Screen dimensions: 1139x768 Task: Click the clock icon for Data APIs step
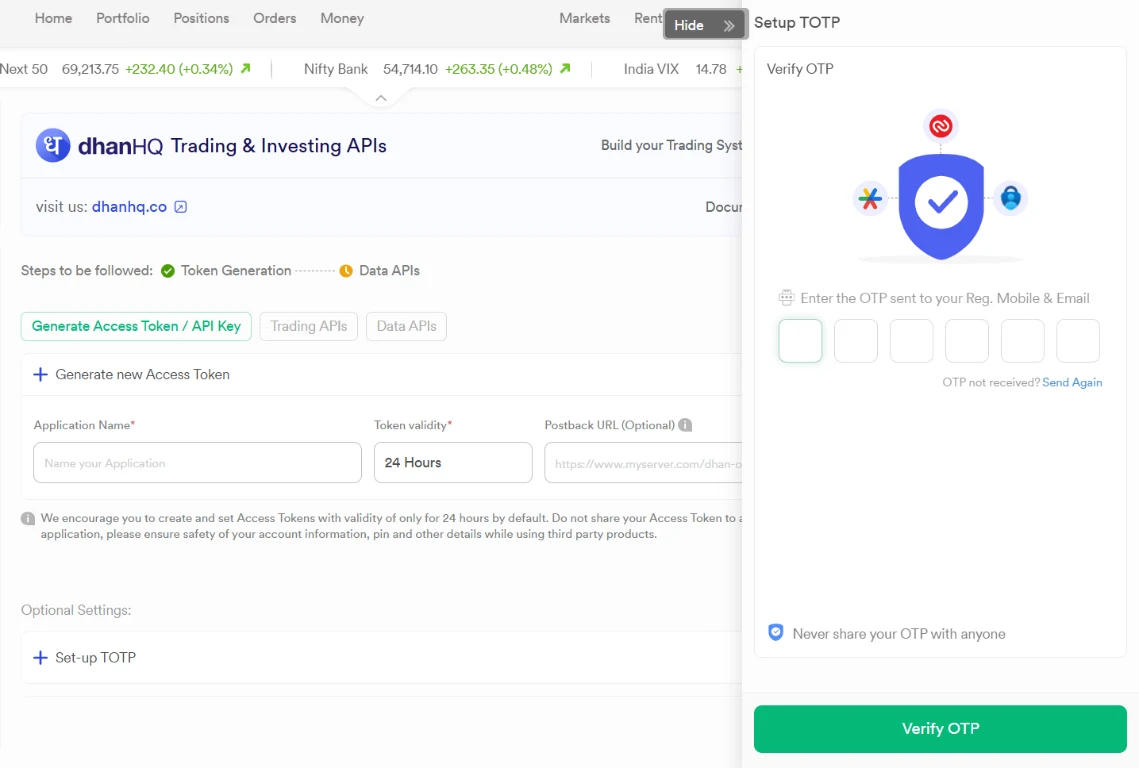tap(346, 271)
